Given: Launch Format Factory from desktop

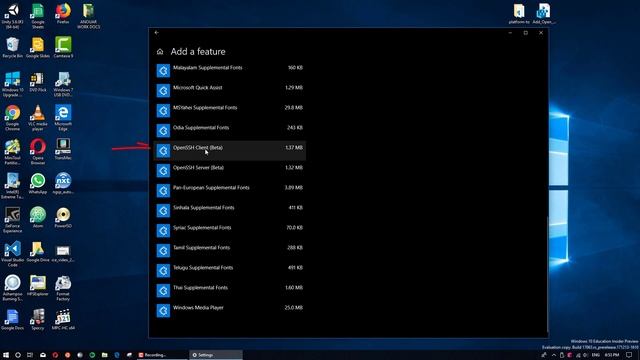Looking at the screenshot, I should click(x=63, y=287).
